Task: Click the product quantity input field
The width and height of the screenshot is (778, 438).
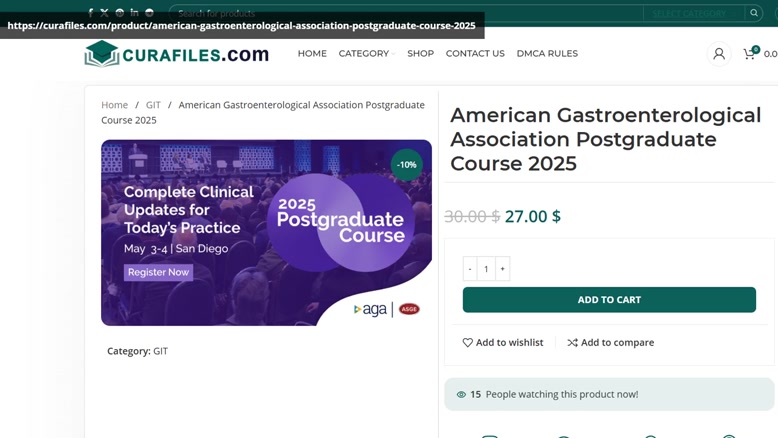Action: pyautogui.click(x=486, y=269)
